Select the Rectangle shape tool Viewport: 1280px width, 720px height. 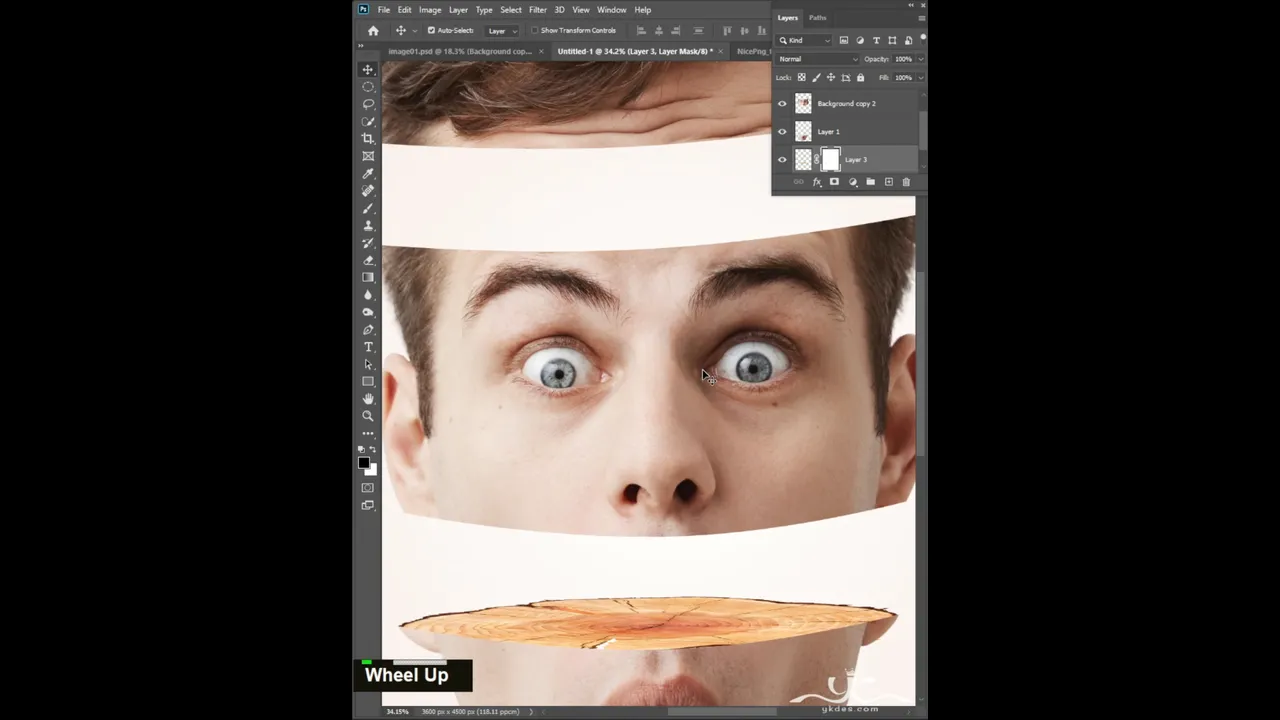point(368,381)
